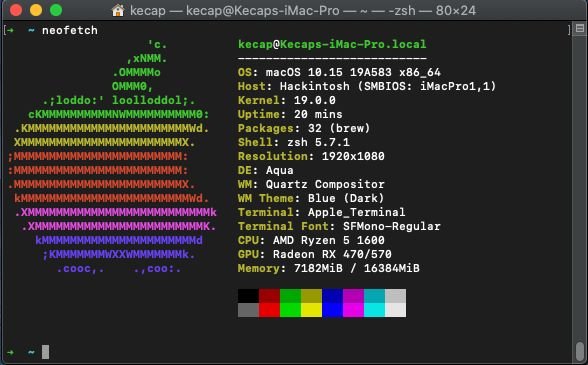Click the cursor block at the bottom prompt

pyautogui.click(x=45, y=352)
